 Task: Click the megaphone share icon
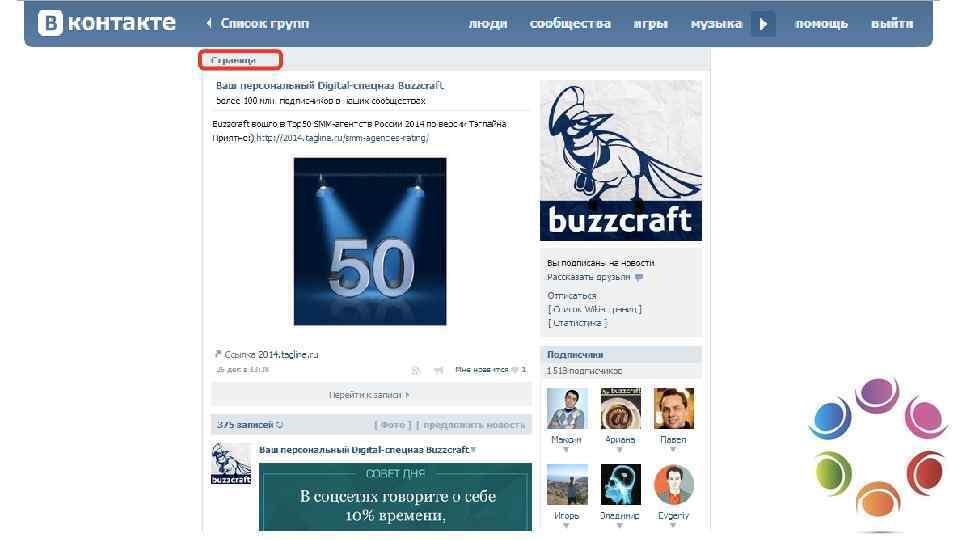tap(438, 370)
